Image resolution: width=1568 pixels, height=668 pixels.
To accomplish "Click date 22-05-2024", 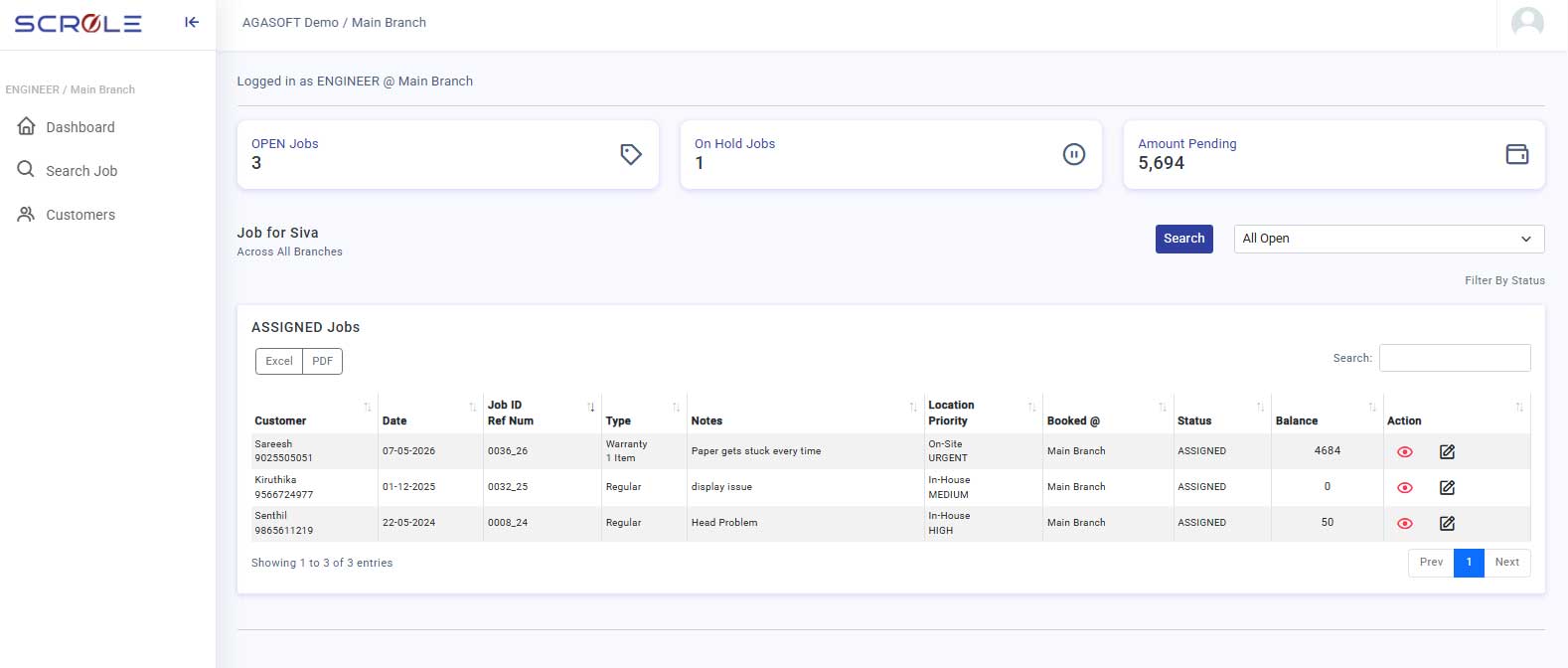I will [408, 523].
